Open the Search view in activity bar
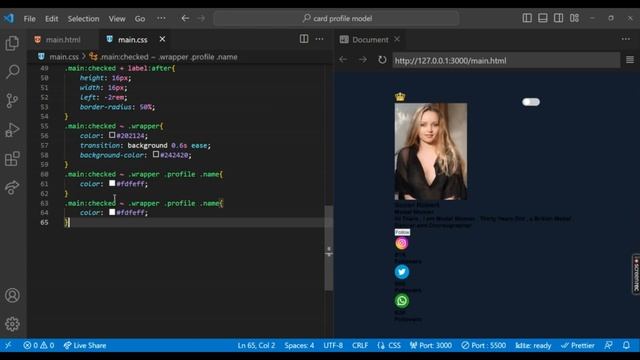640x360 pixels. [12, 72]
